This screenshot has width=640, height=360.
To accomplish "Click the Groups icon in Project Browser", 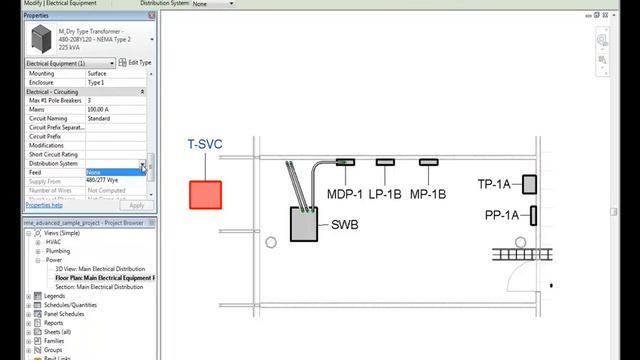I will (38, 350).
